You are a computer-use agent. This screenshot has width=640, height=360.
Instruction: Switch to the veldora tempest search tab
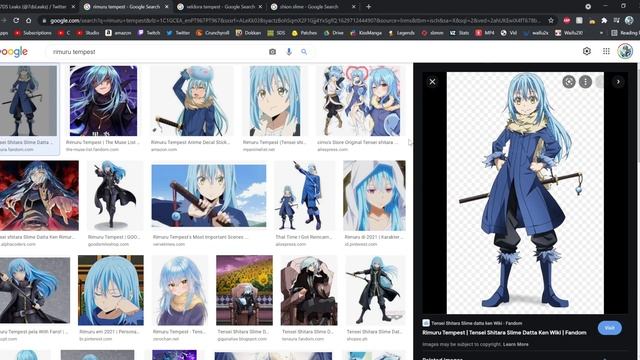coord(220,7)
